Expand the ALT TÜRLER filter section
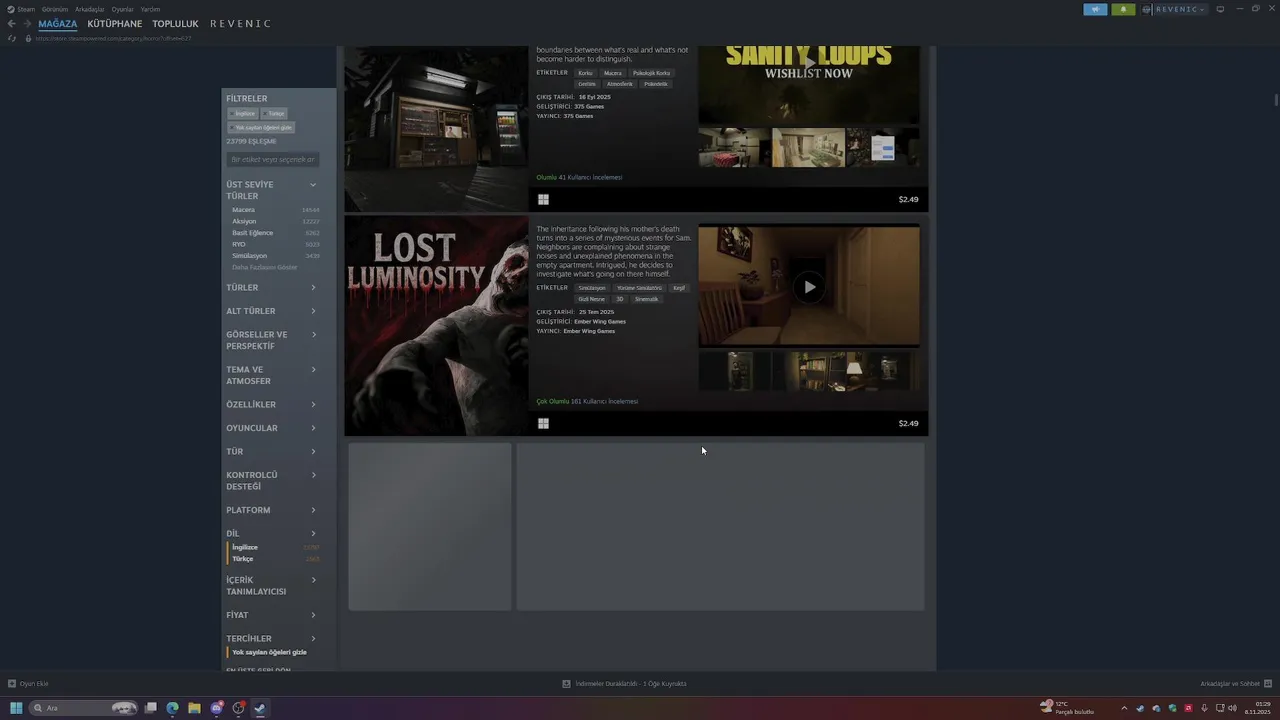Viewport: 1280px width, 720px height. [271, 311]
